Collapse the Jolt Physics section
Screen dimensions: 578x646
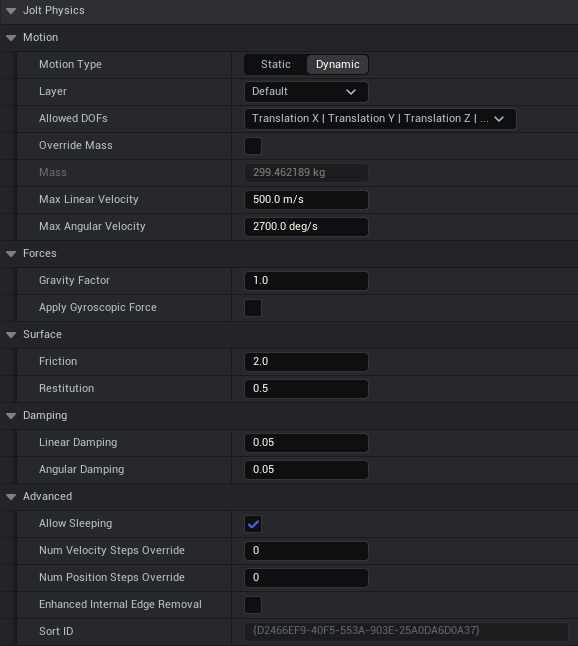pos(11,11)
